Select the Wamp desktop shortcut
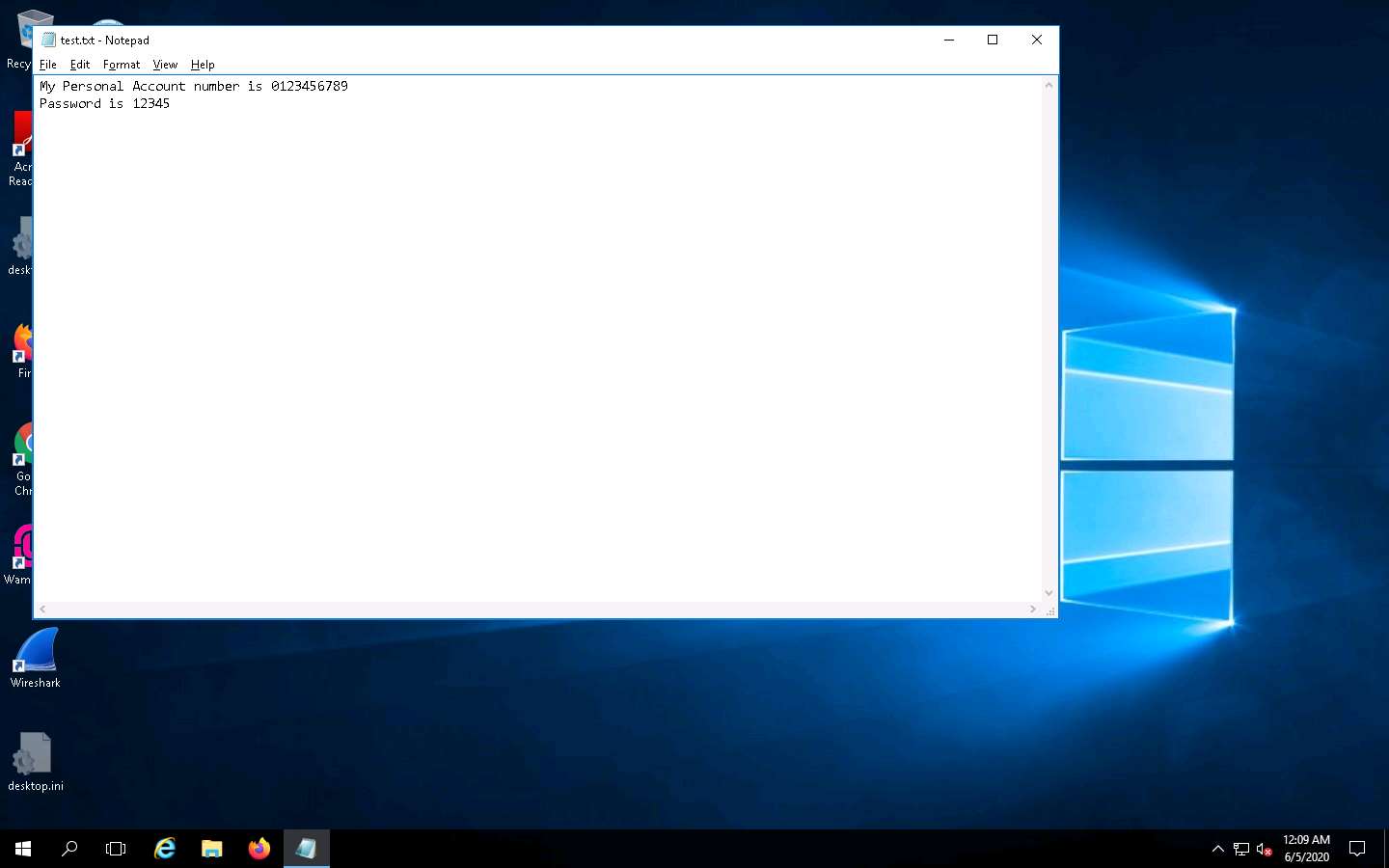 coord(19,555)
